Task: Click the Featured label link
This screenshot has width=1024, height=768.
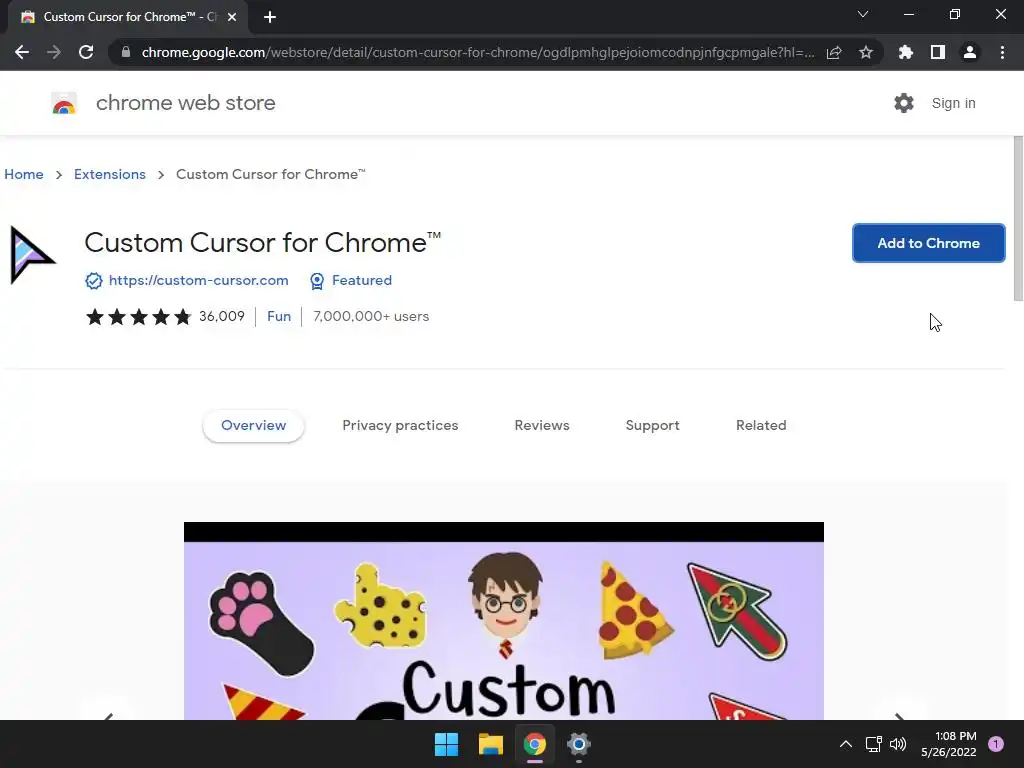Action: click(362, 280)
